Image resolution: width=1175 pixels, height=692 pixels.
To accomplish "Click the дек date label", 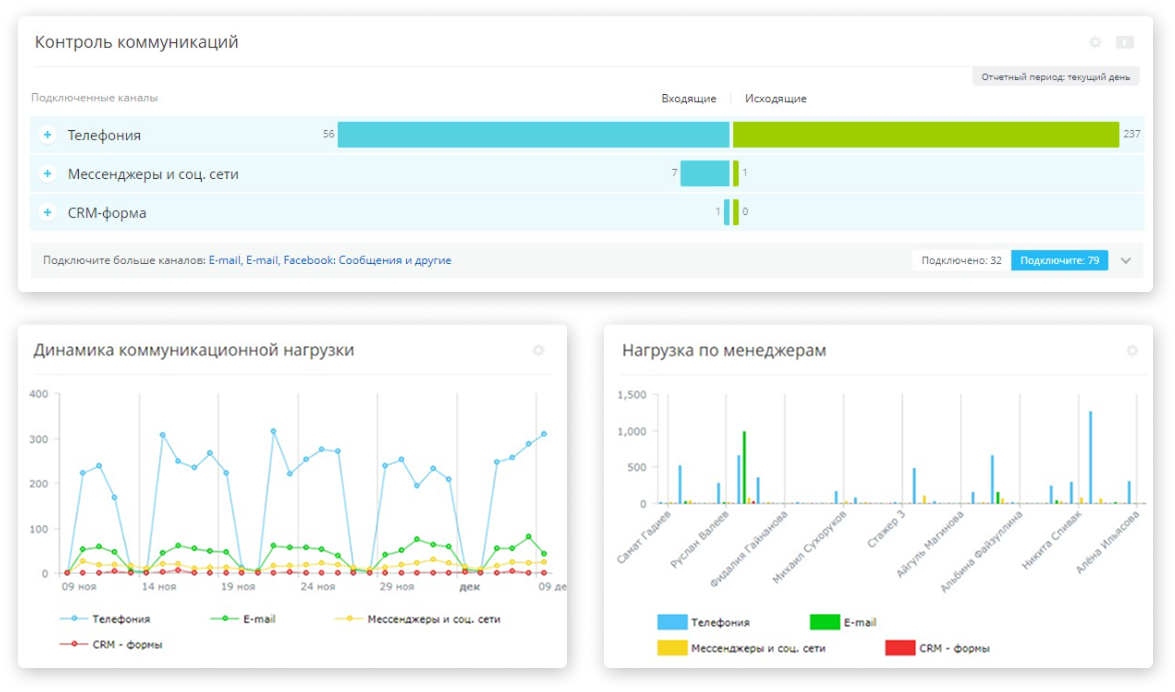I will [469, 586].
